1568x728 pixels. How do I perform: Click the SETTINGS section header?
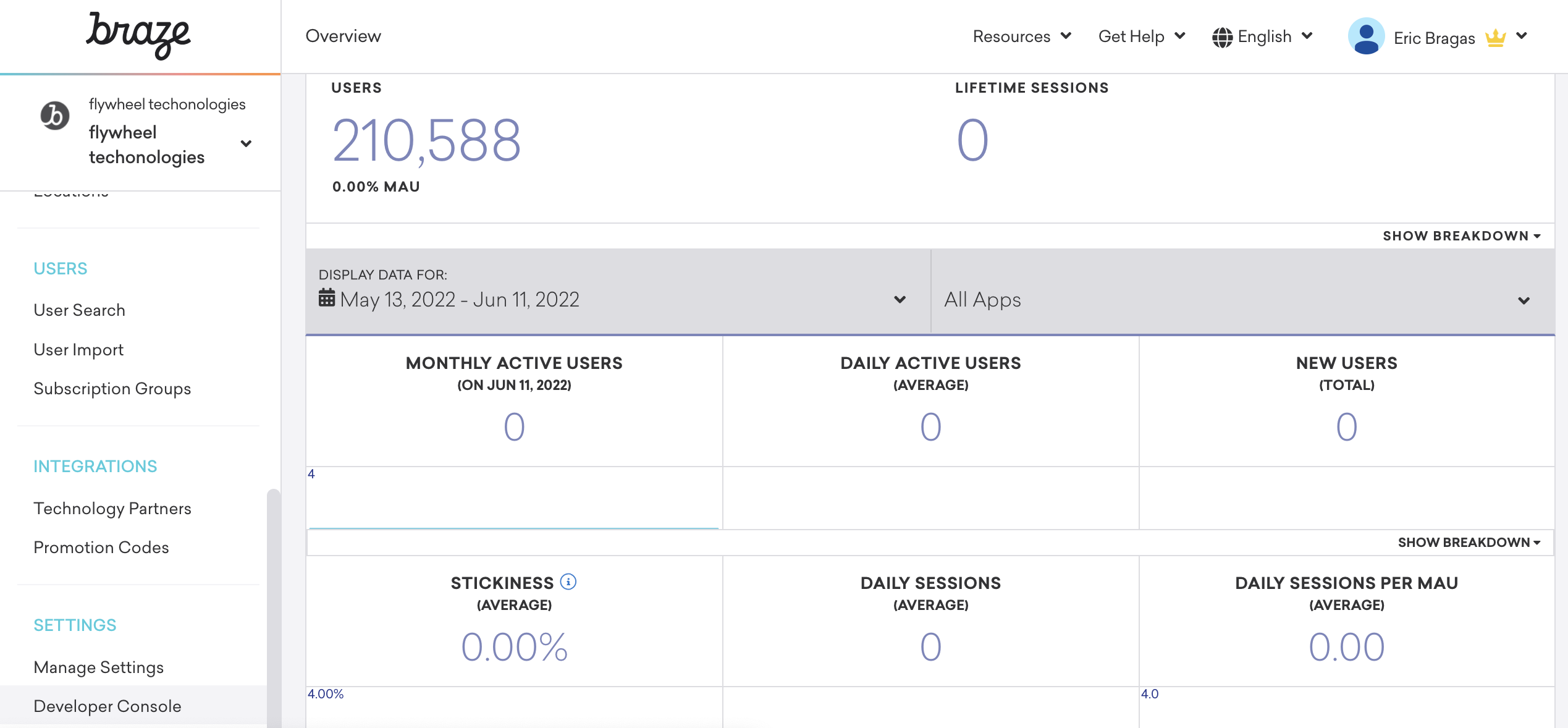point(75,625)
